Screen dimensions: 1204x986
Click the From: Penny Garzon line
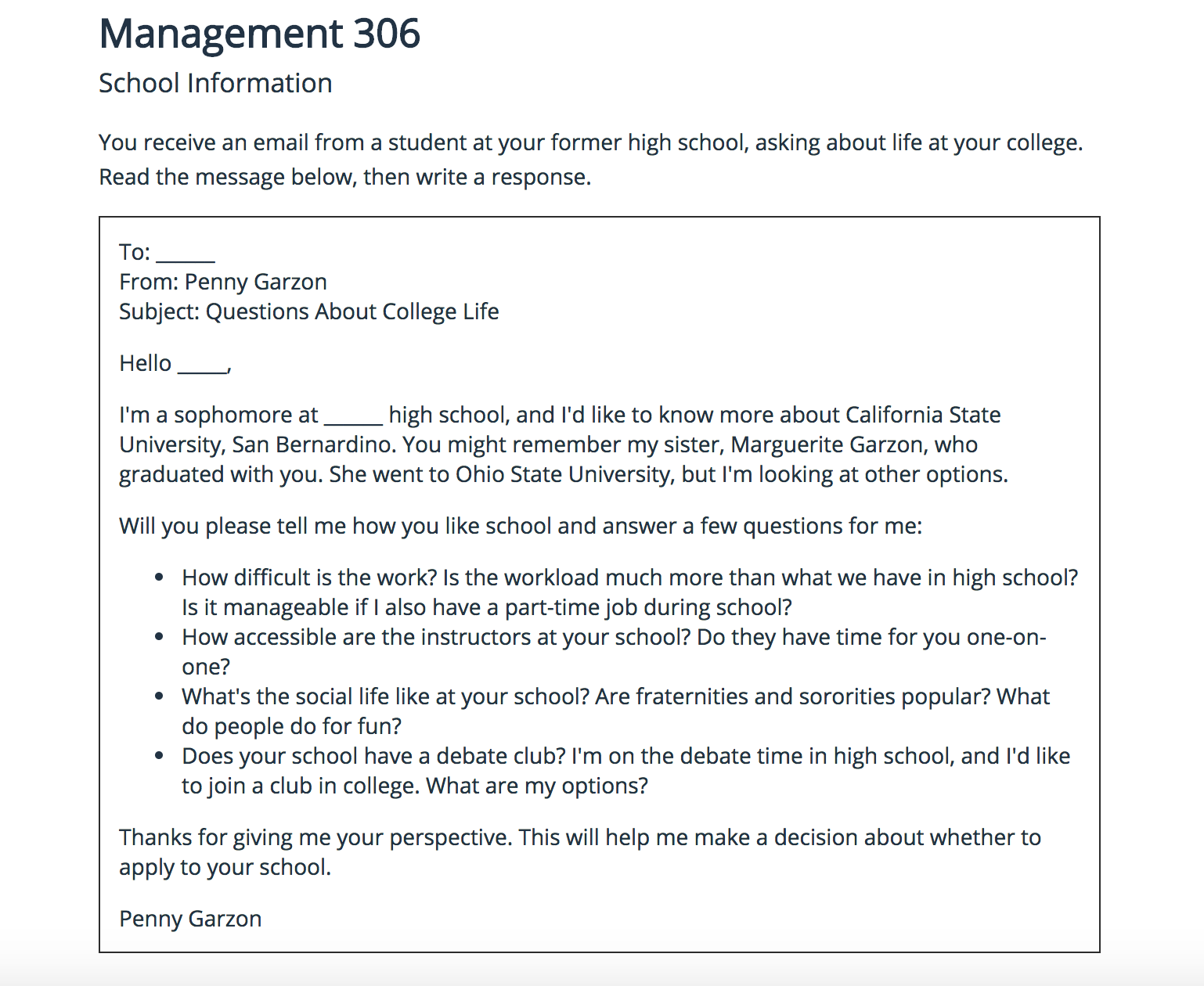click(x=223, y=282)
